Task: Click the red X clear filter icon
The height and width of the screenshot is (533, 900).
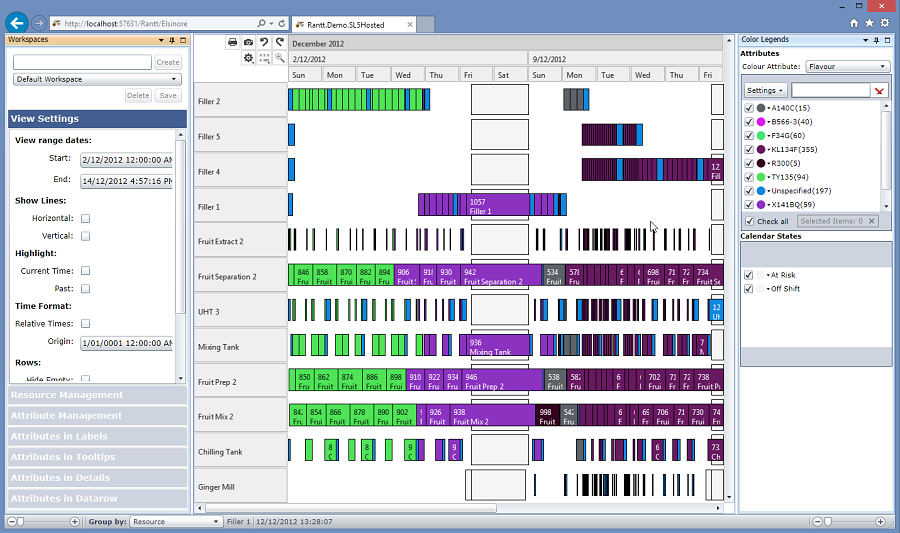Action: coord(879,90)
